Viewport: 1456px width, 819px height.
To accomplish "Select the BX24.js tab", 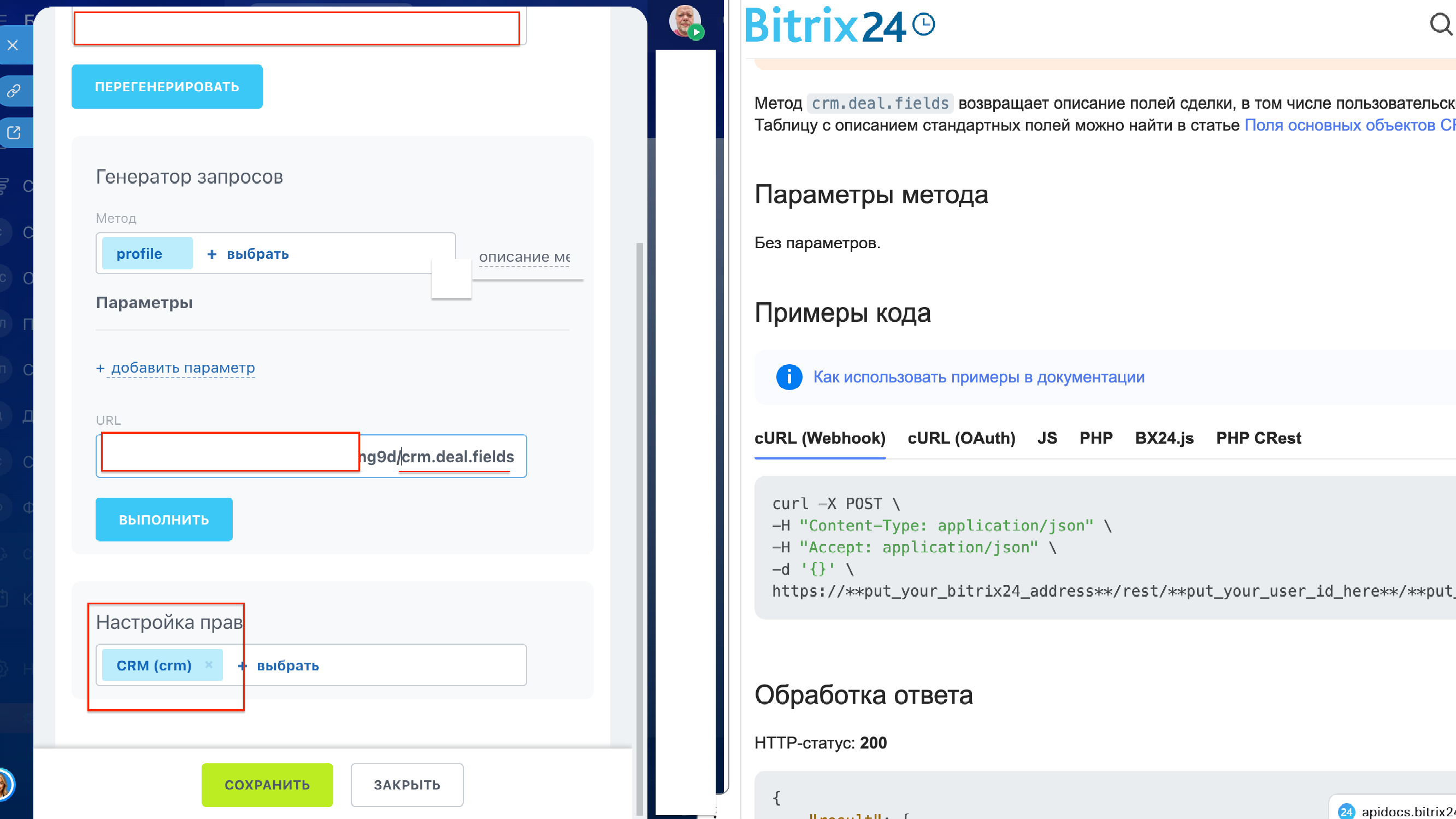I will (x=1164, y=438).
